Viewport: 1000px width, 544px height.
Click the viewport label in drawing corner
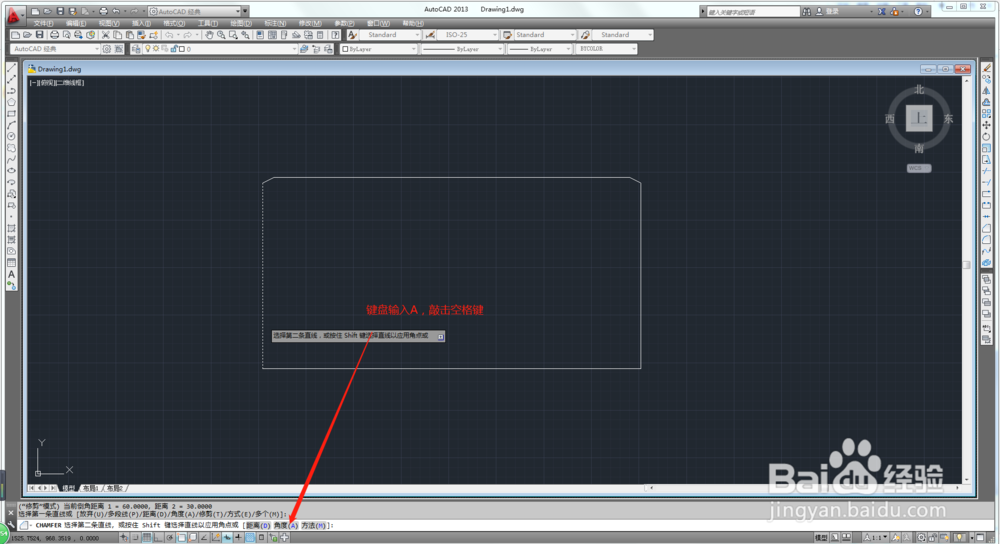(x=57, y=83)
